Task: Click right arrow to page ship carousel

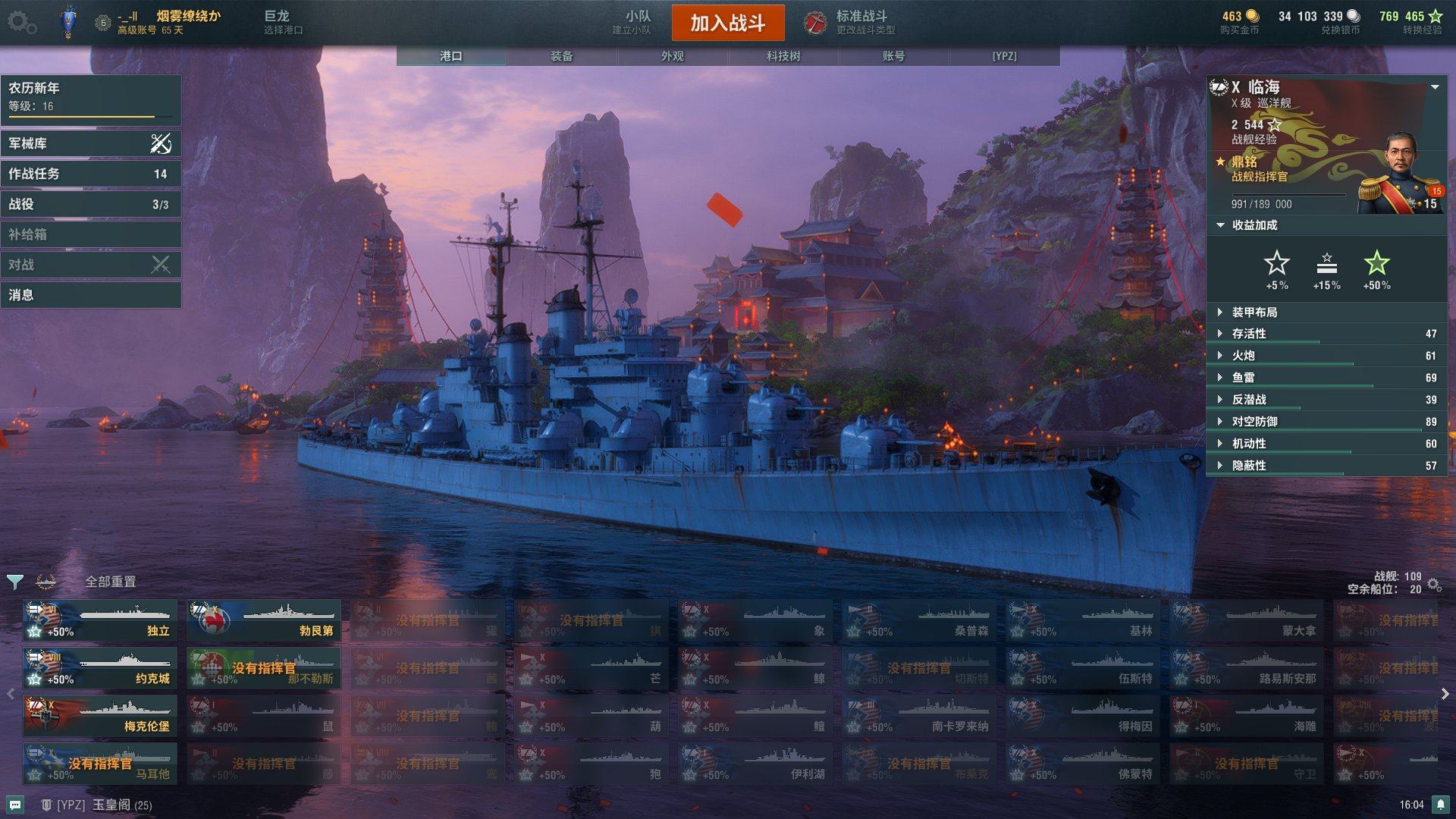Action: pos(1445,694)
